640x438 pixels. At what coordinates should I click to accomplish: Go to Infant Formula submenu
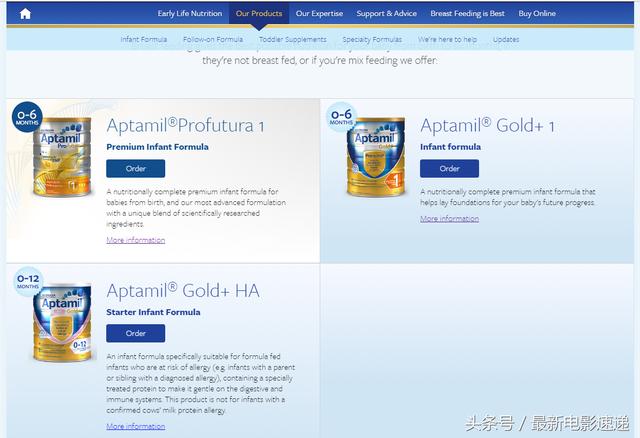point(144,40)
